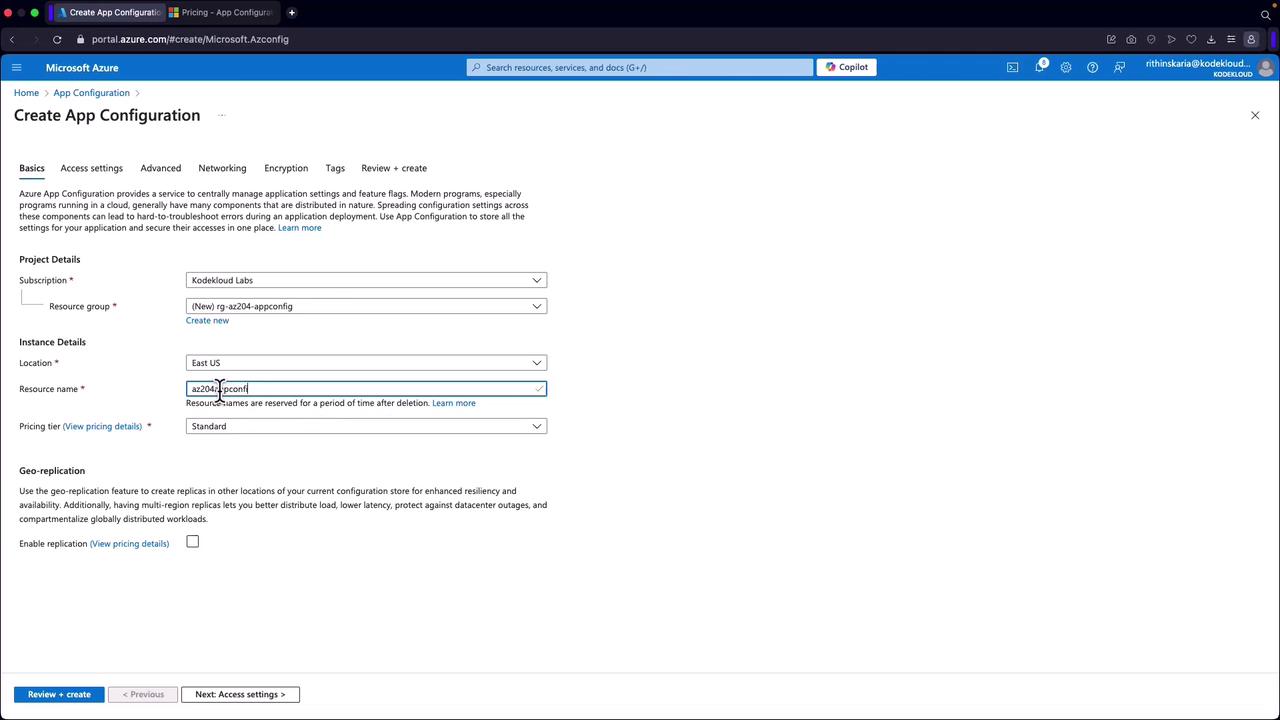This screenshot has width=1280, height=720.
Task: Click the blue Review + create button
Action: (x=59, y=694)
